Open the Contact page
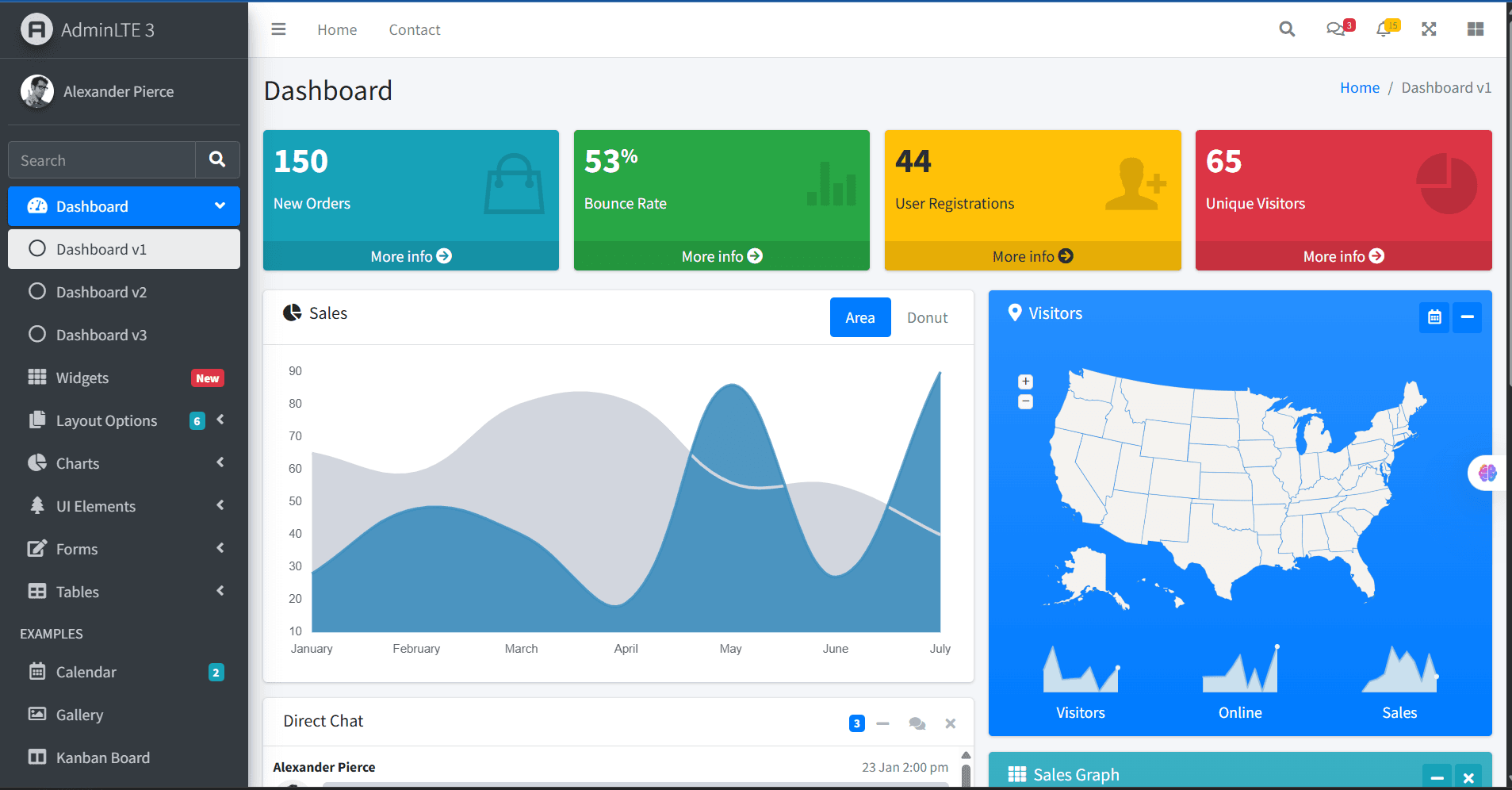The image size is (1512, 790). 414,29
